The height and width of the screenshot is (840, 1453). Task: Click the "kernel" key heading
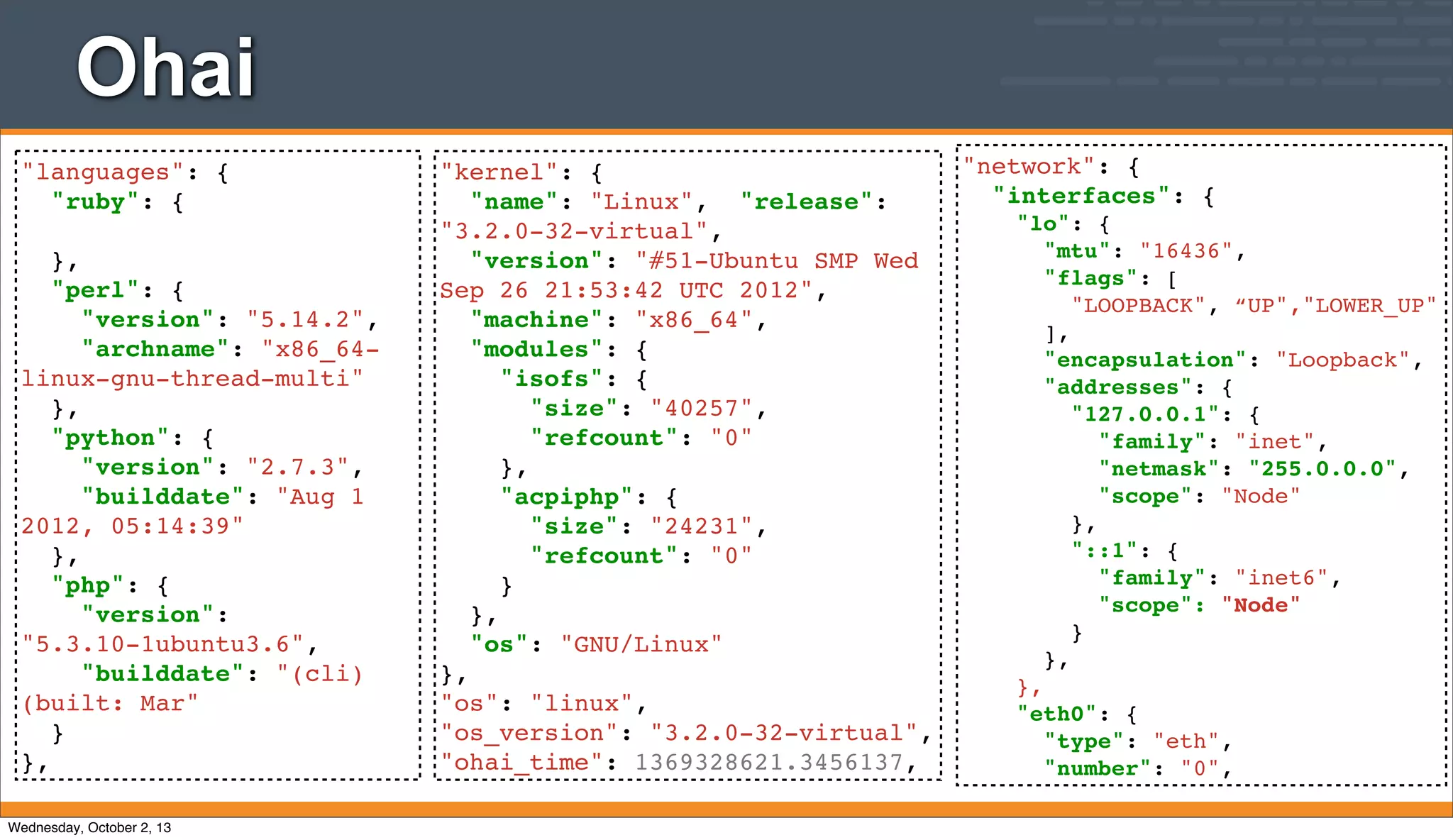[x=499, y=172]
